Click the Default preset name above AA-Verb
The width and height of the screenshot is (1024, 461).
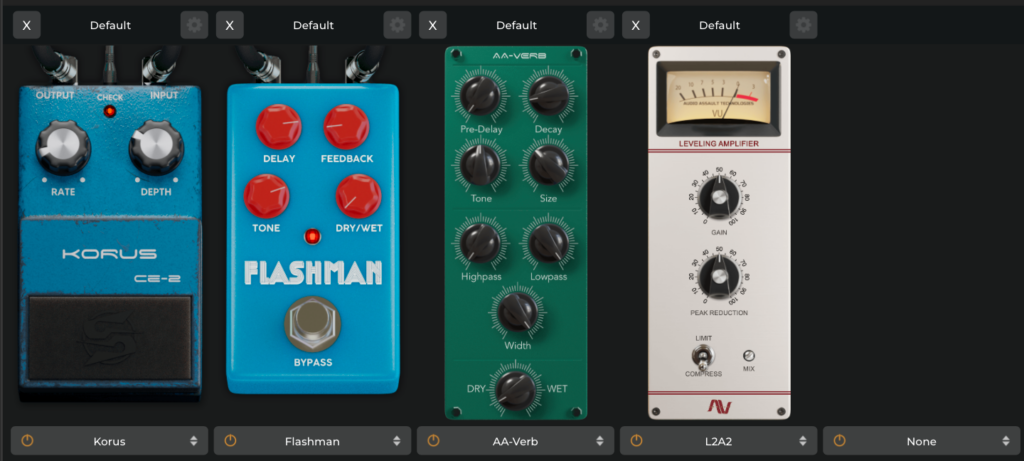coord(516,25)
